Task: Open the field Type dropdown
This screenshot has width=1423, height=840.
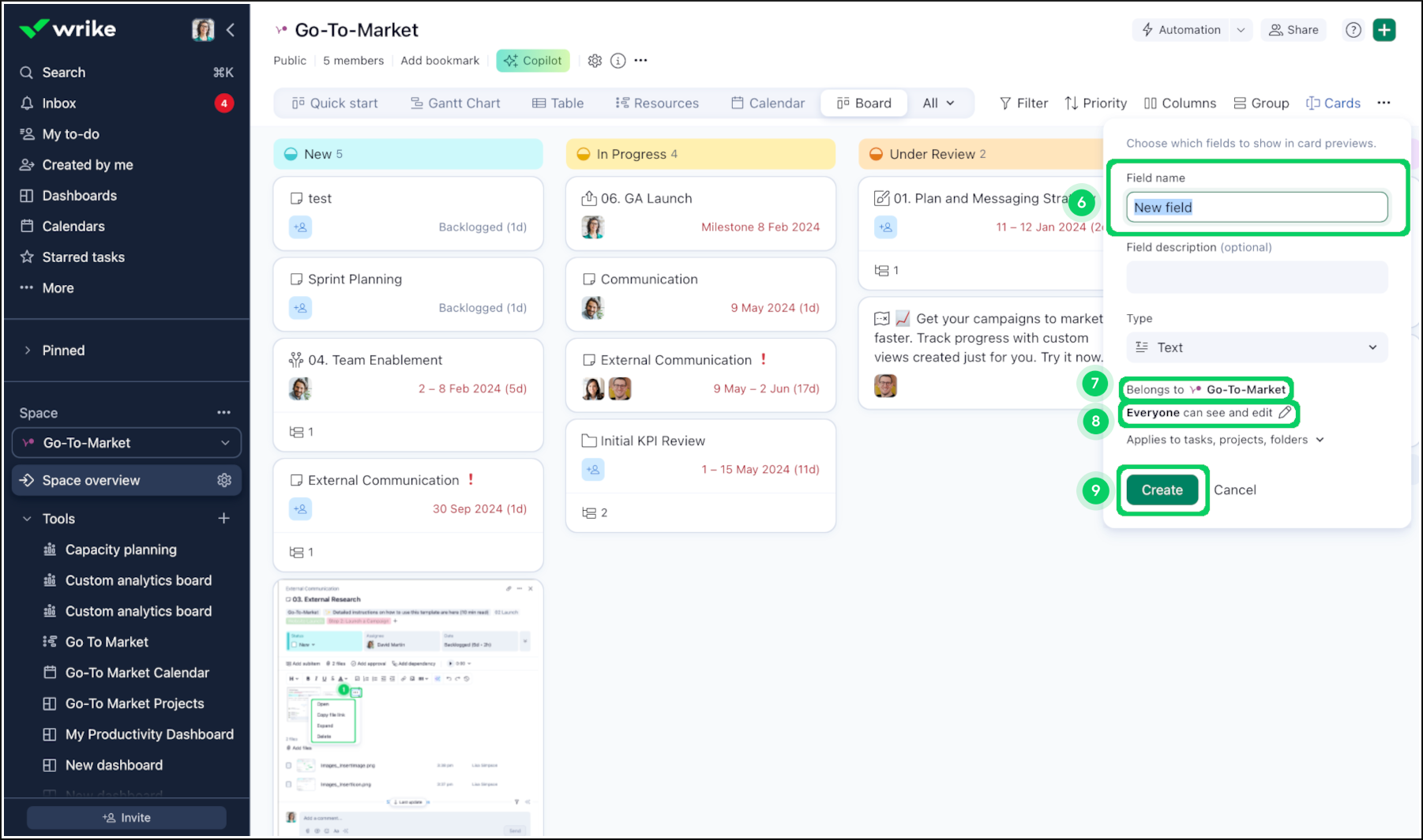Action: pyautogui.click(x=1256, y=347)
